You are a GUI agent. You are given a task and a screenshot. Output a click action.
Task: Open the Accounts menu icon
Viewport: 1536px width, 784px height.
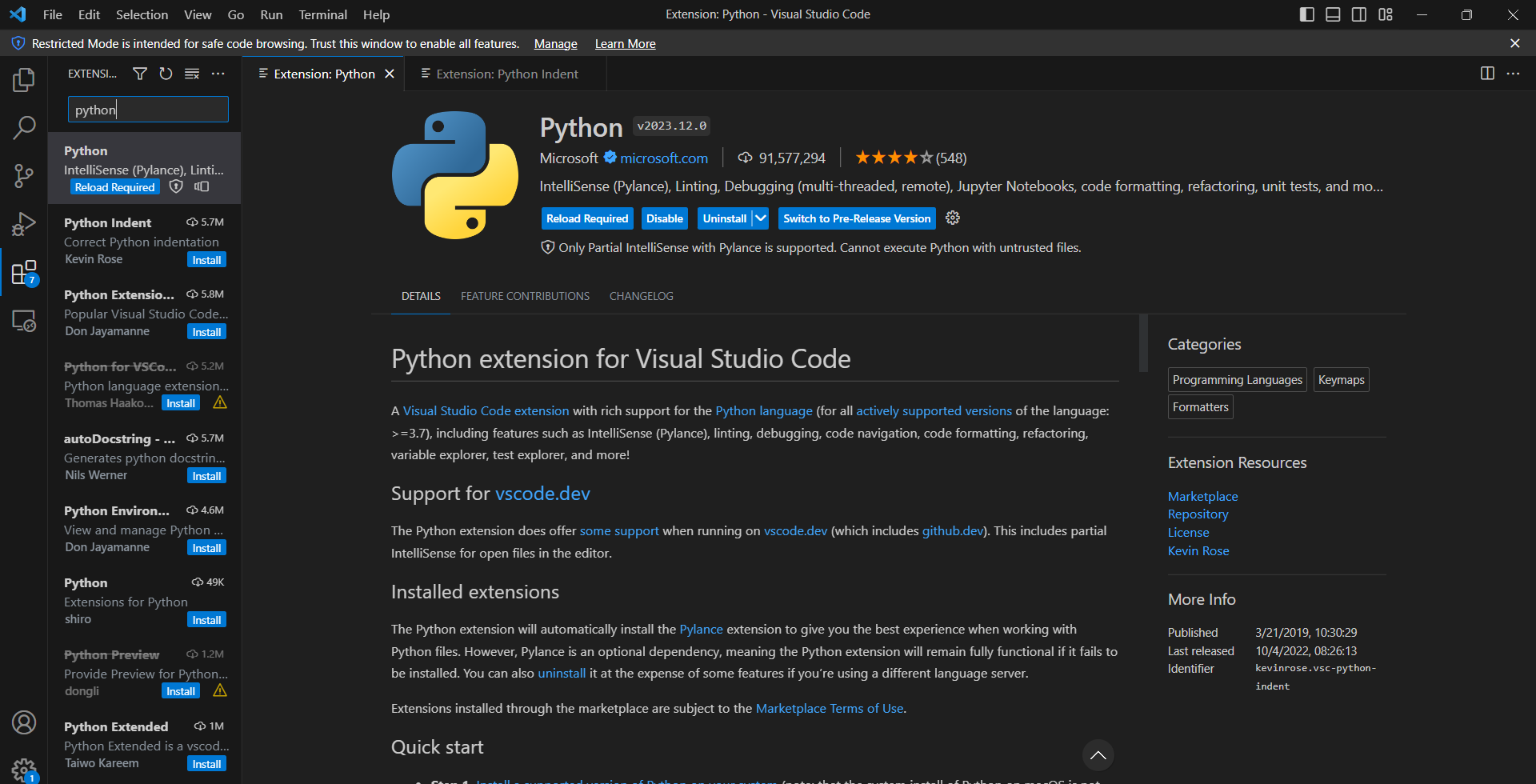24,722
